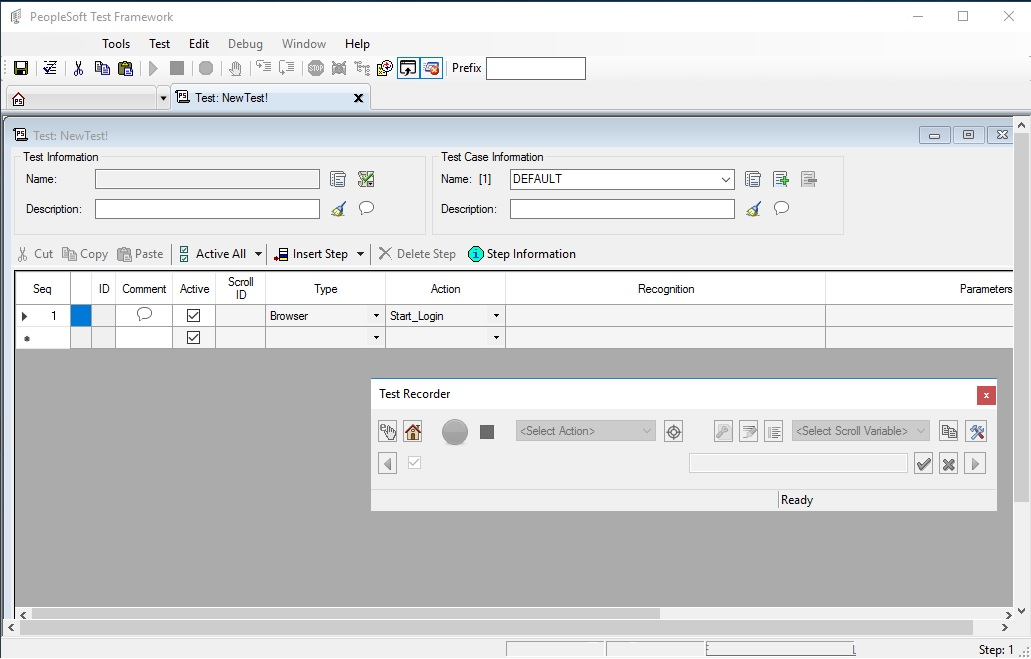Click the add test case icon with plus
1031x659 pixels.
(x=781, y=179)
